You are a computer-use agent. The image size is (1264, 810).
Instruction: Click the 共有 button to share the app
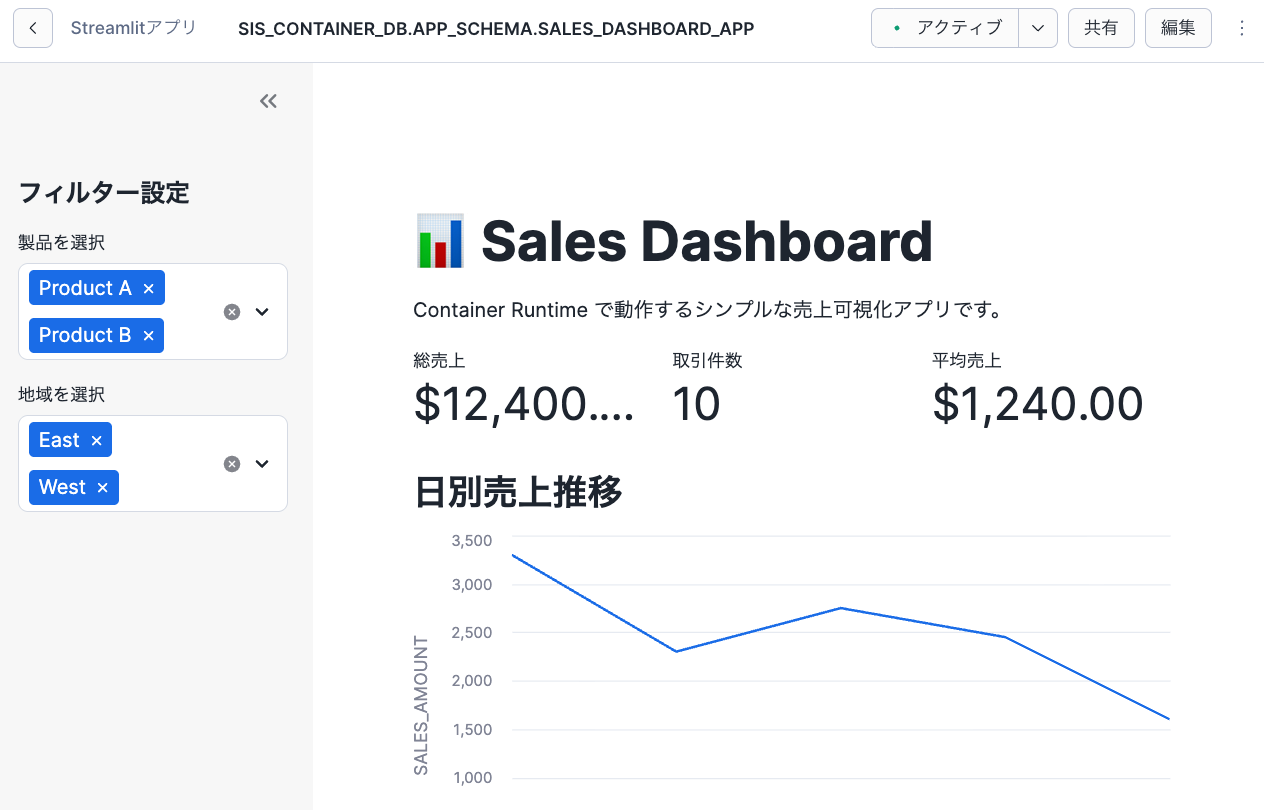coord(1101,28)
